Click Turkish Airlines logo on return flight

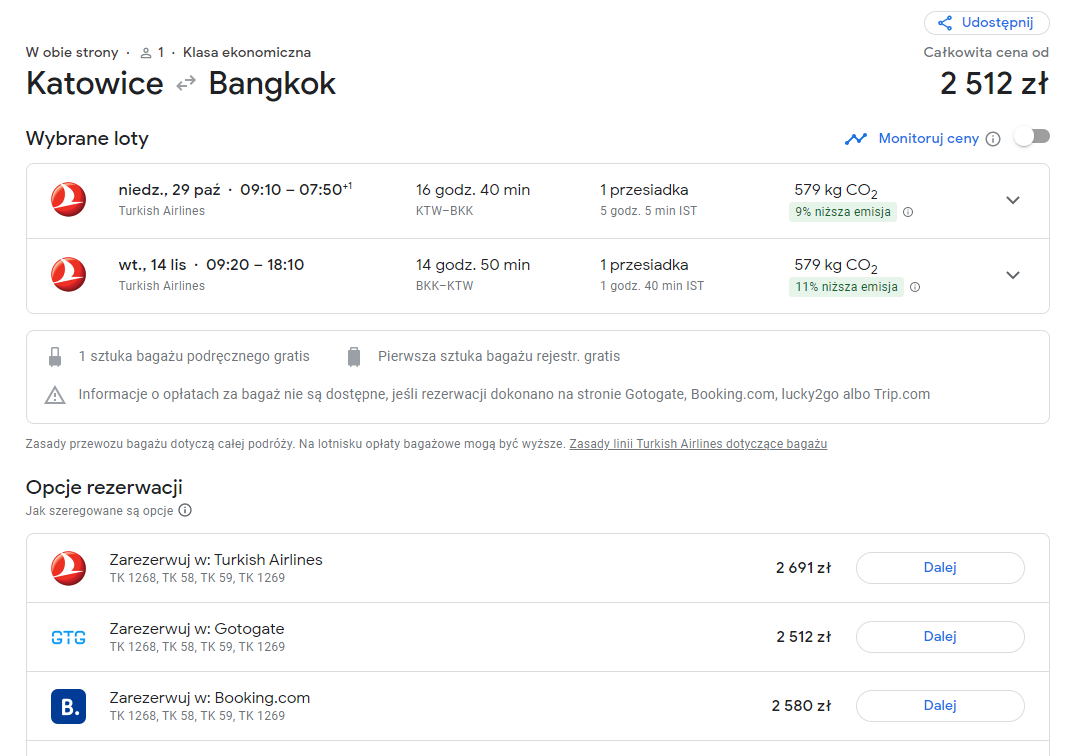point(68,274)
